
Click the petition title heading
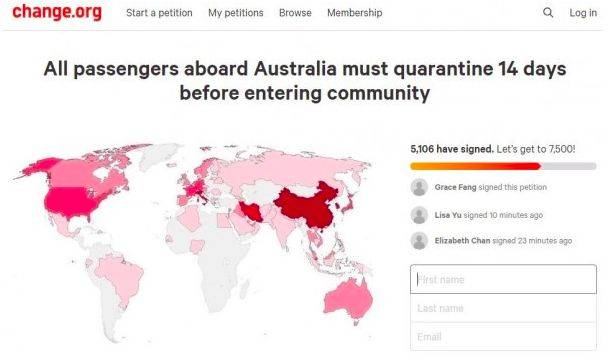pos(305,81)
